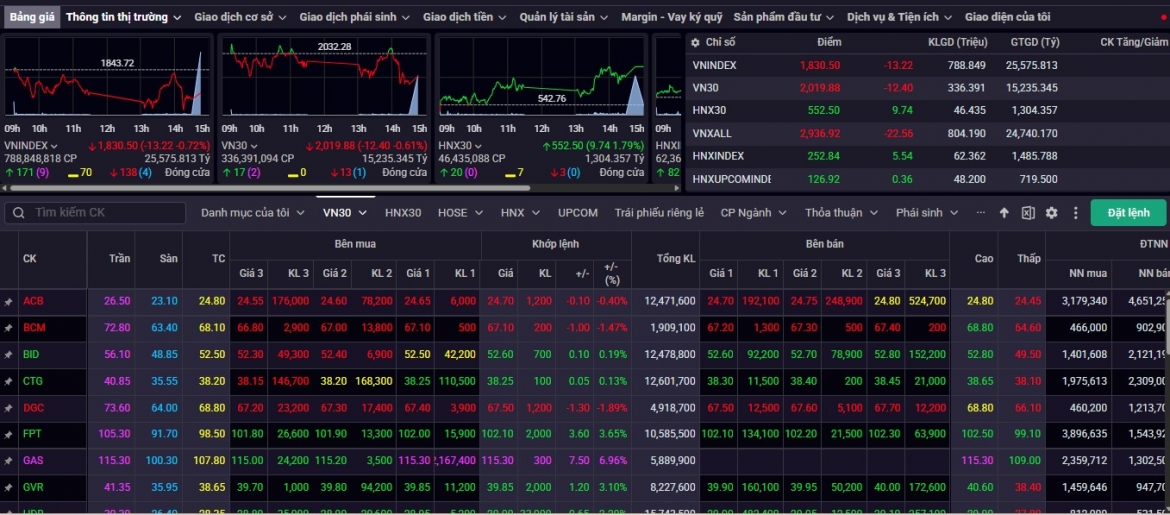This screenshot has height=515, width=1170.
Task: Open Giao diện của tôi menu
Action: point(1007,16)
